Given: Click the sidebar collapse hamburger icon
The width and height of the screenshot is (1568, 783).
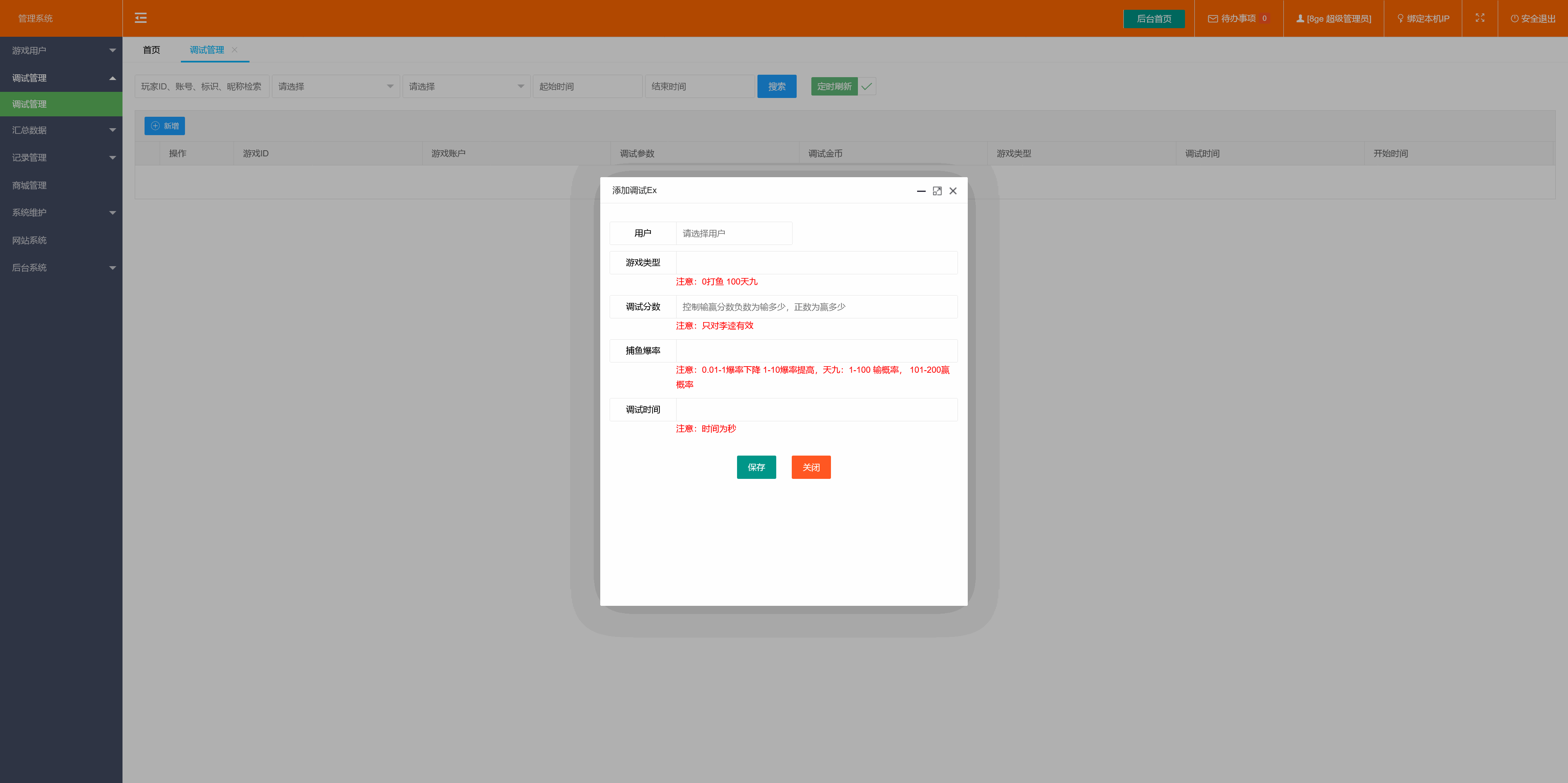Looking at the screenshot, I should click(140, 18).
